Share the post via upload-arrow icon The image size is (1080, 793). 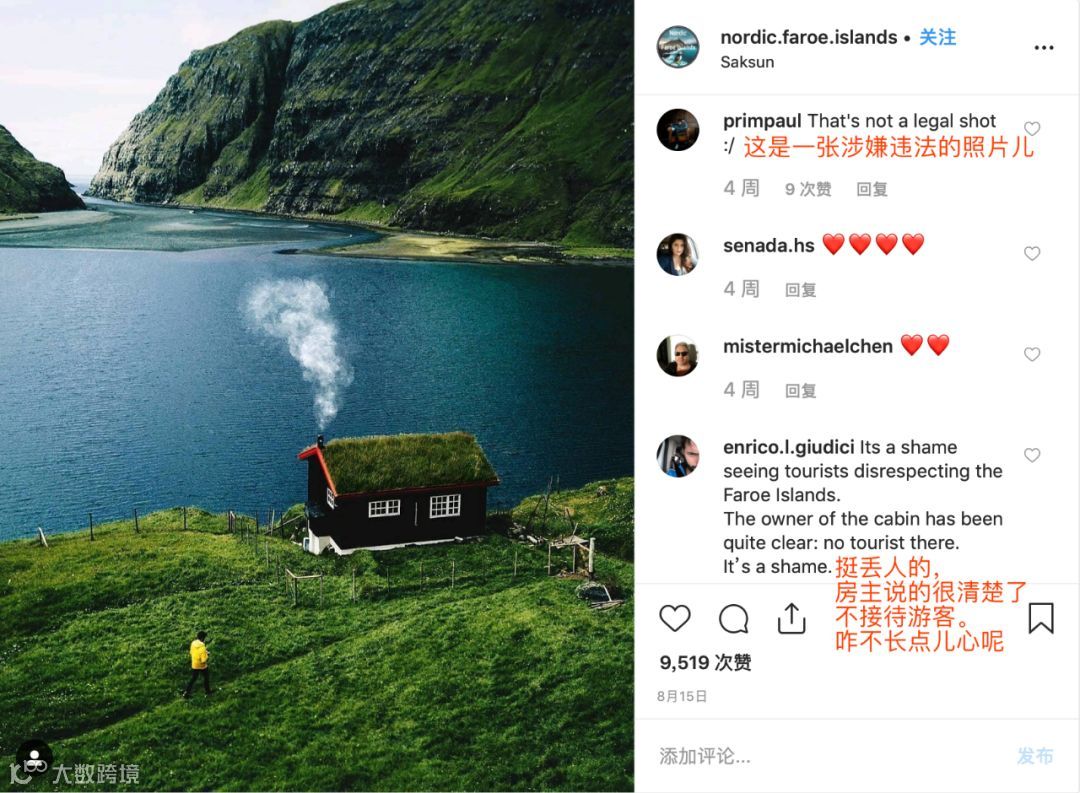[791, 618]
